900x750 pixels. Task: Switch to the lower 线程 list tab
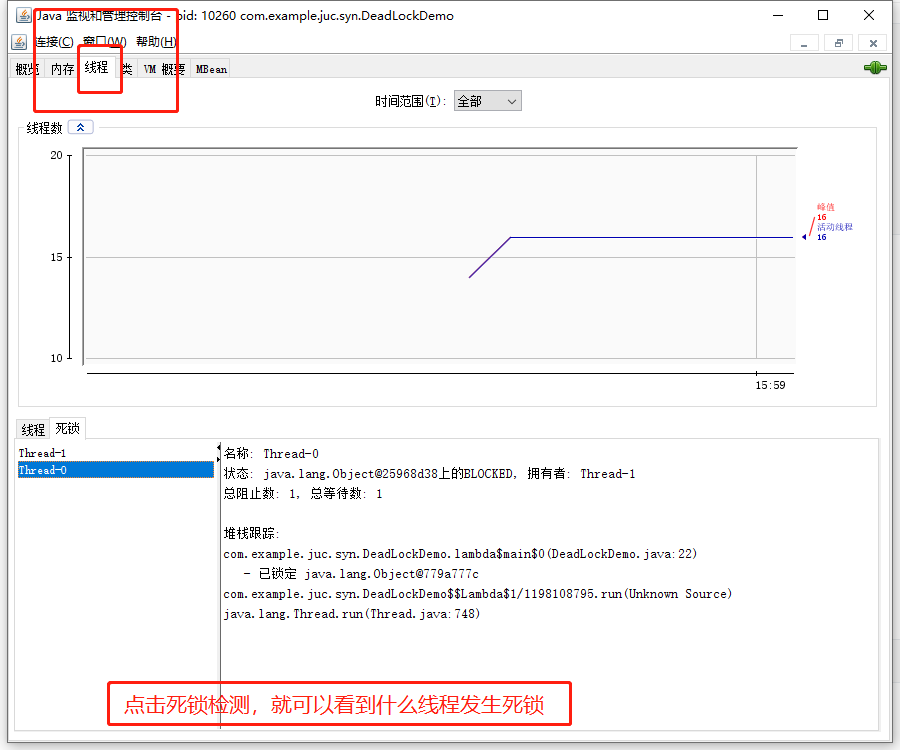[33, 429]
